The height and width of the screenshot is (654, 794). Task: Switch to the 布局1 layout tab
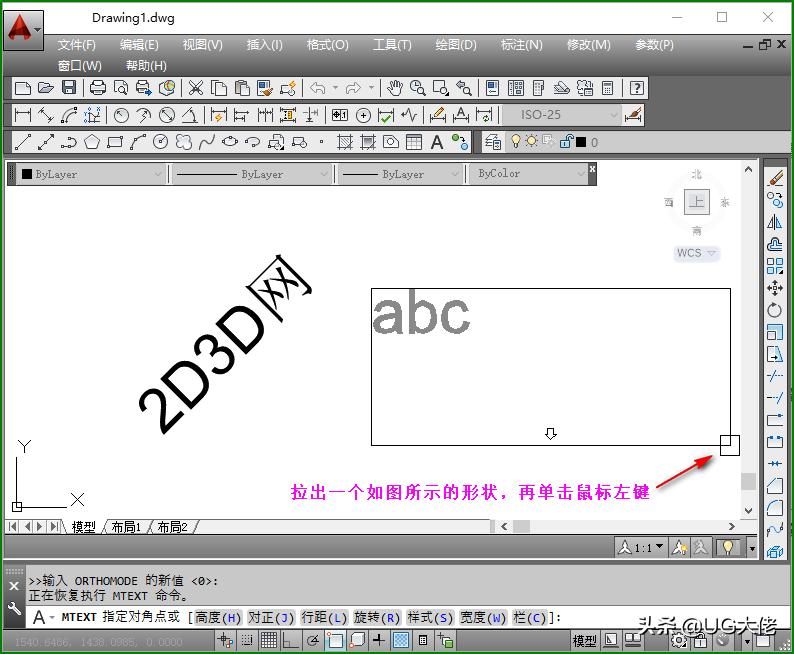pos(126,527)
